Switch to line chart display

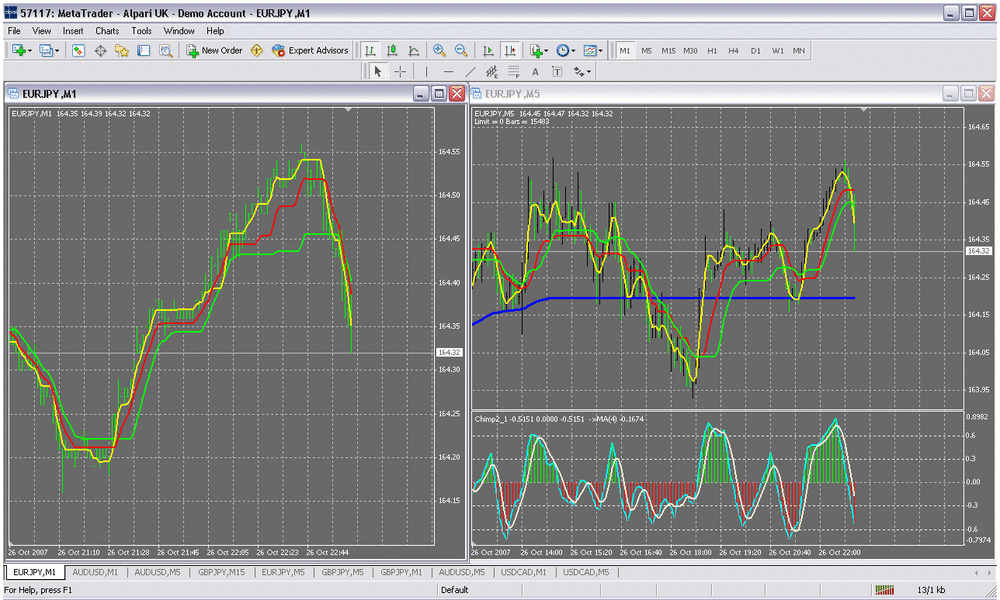[x=413, y=50]
